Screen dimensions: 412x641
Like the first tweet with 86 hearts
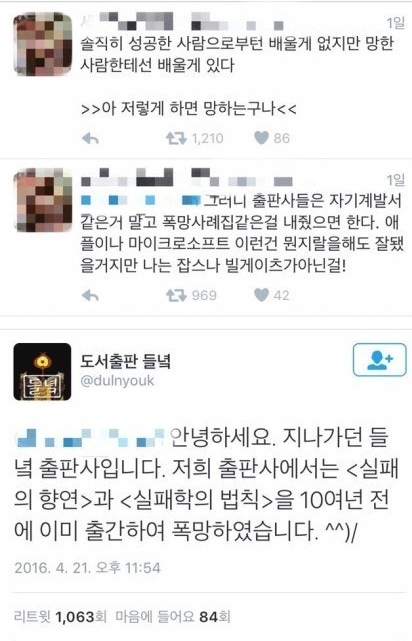pos(261,138)
